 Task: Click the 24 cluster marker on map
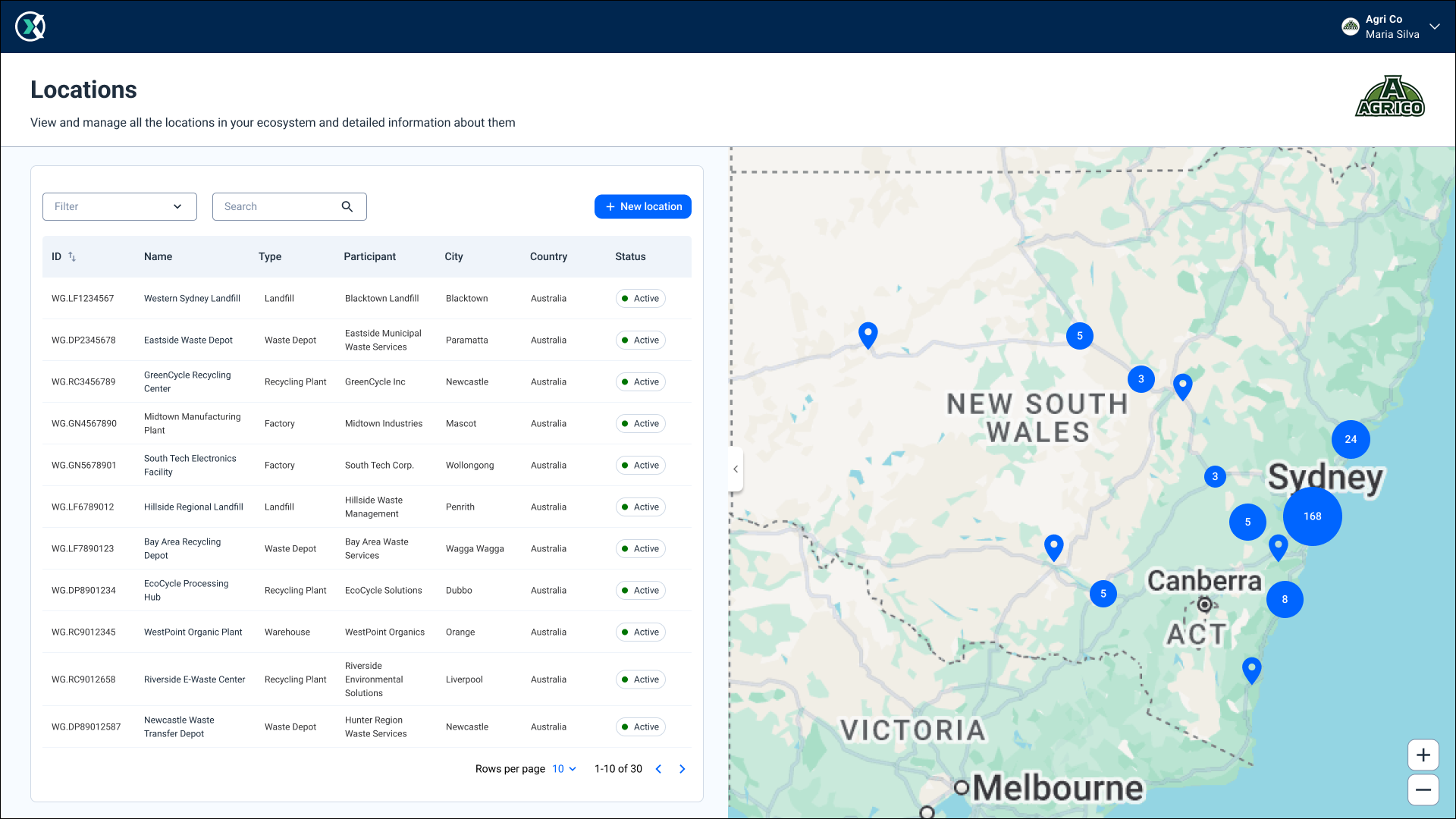[1350, 439]
